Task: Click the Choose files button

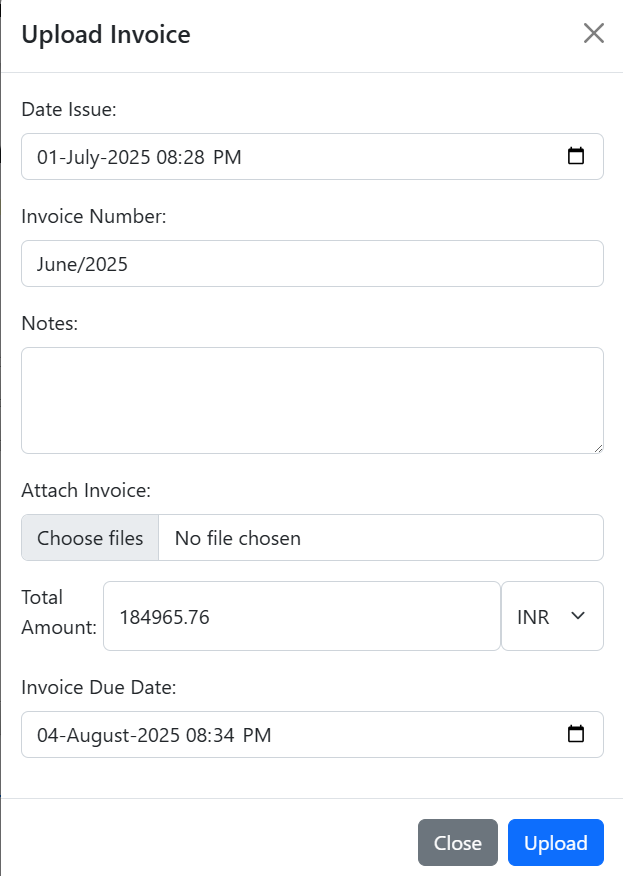Action: coord(90,537)
